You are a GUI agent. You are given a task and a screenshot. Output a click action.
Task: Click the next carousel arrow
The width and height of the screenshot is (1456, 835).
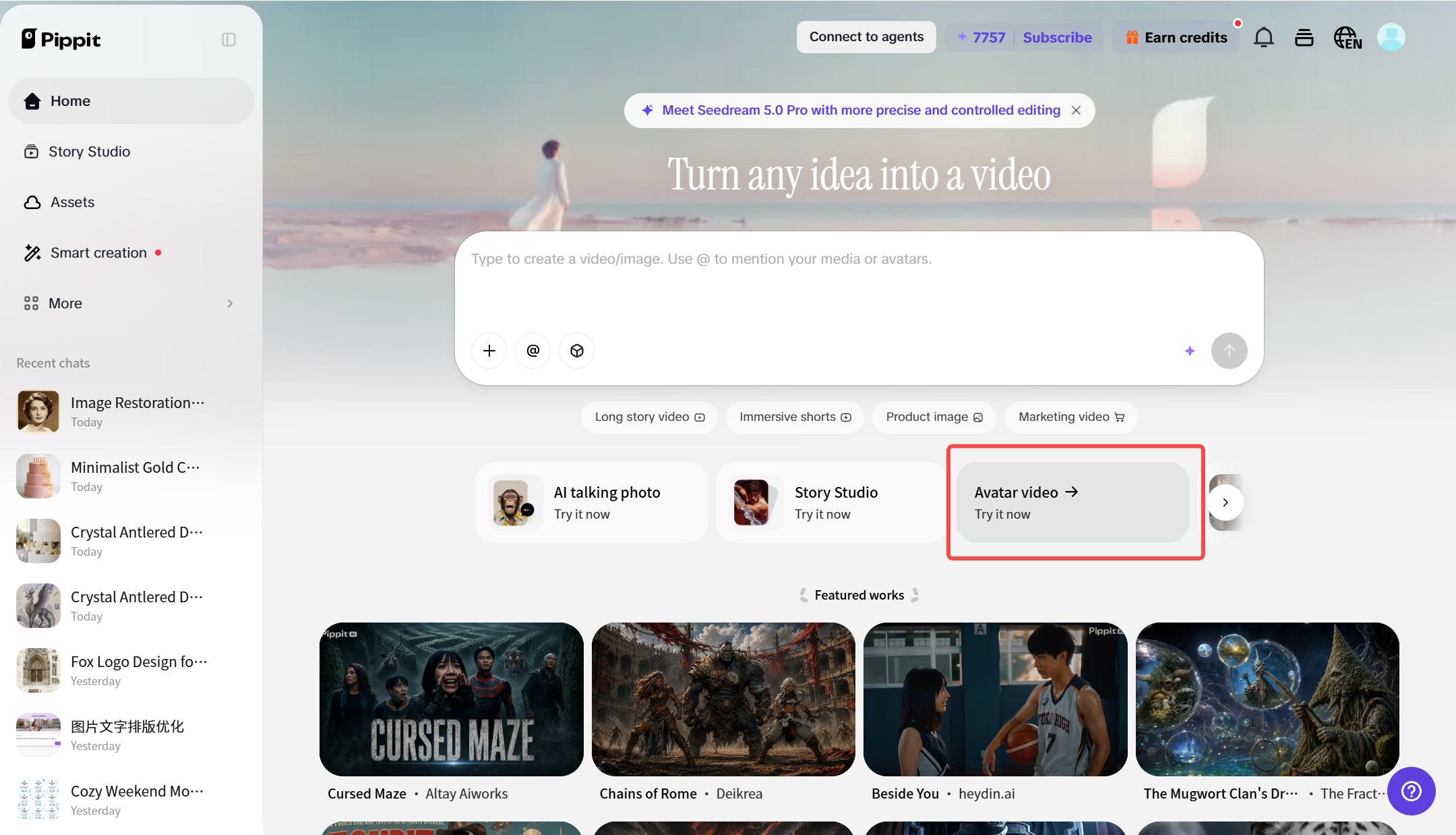pyautogui.click(x=1225, y=502)
